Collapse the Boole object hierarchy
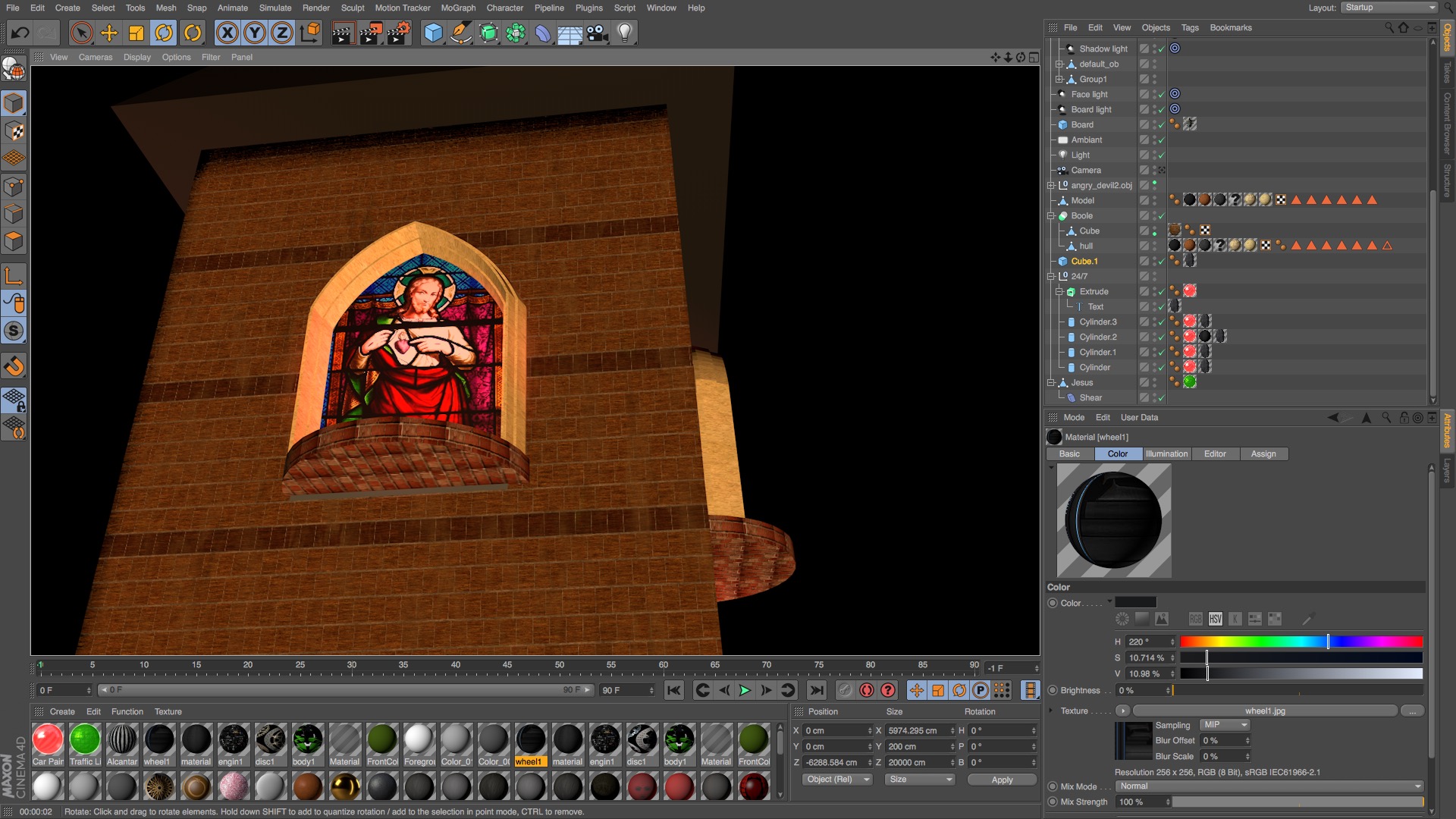 (1051, 216)
